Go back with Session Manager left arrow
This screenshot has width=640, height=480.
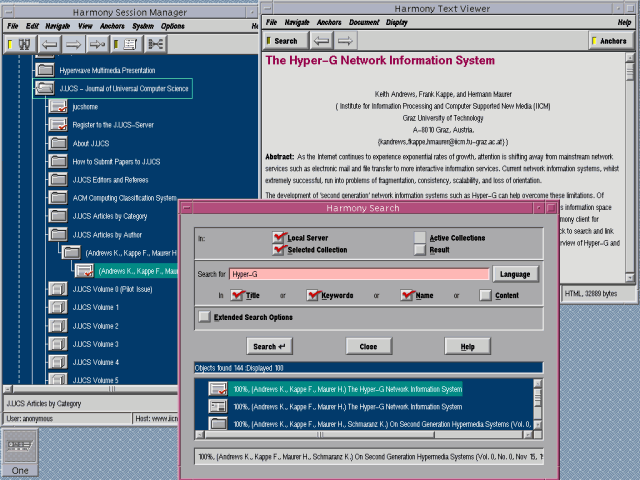(x=49, y=44)
